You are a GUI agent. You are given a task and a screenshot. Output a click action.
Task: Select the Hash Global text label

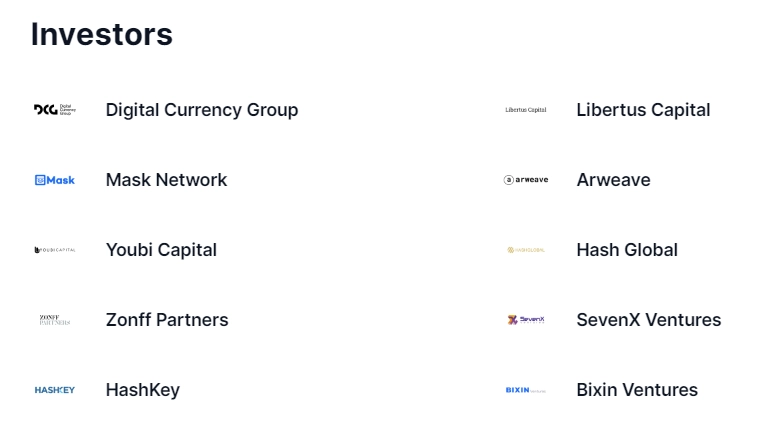click(x=627, y=250)
